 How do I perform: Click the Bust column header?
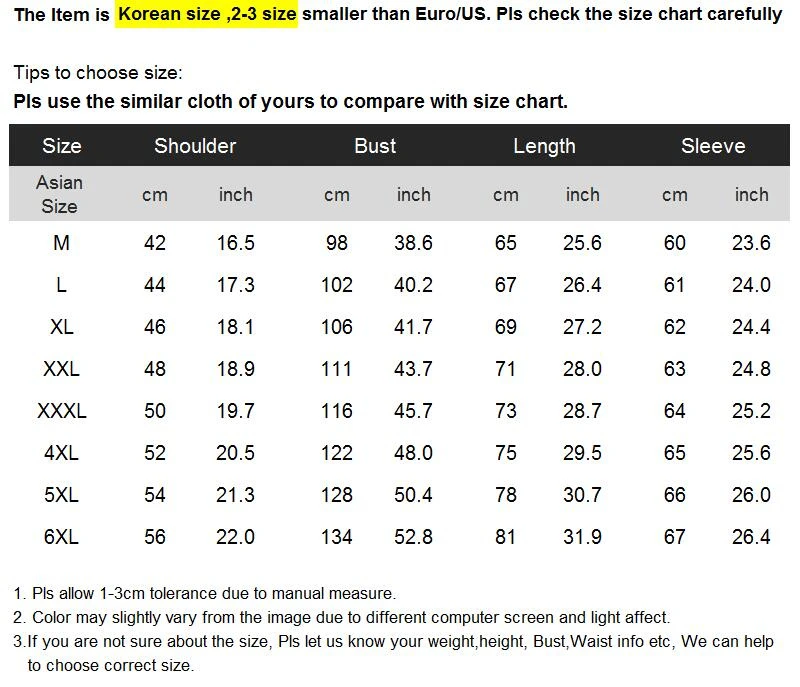point(375,146)
